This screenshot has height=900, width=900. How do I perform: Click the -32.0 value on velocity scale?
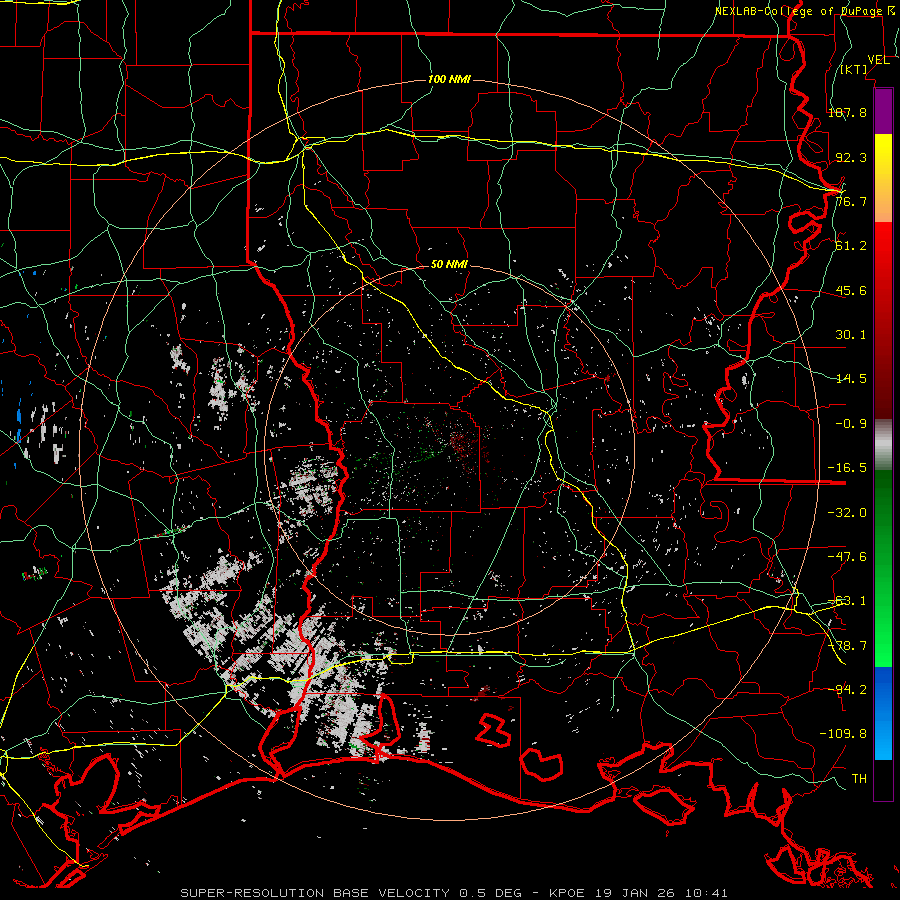(x=847, y=513)
